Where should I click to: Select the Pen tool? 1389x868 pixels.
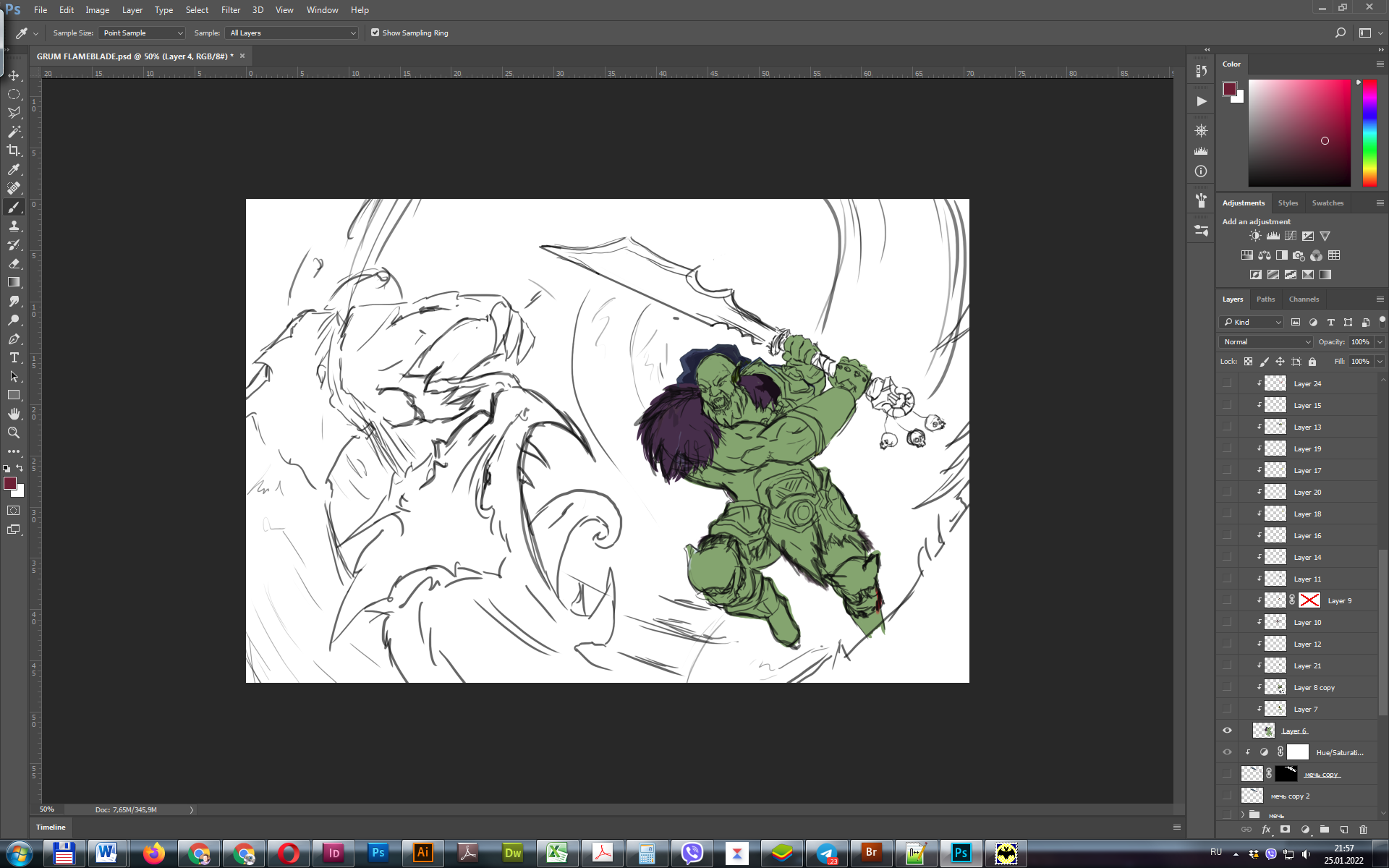(x=14, y=339)
